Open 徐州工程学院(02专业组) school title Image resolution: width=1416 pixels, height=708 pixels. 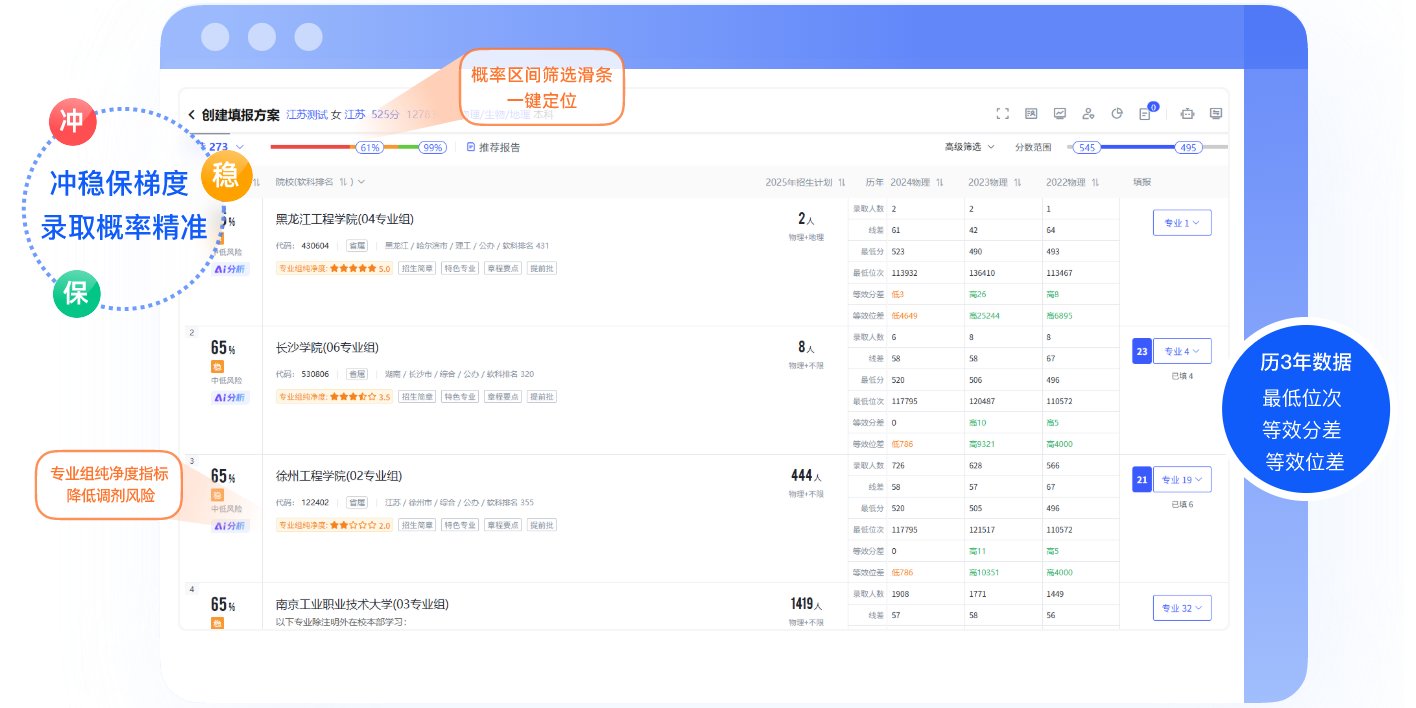(x=339, y=475)
